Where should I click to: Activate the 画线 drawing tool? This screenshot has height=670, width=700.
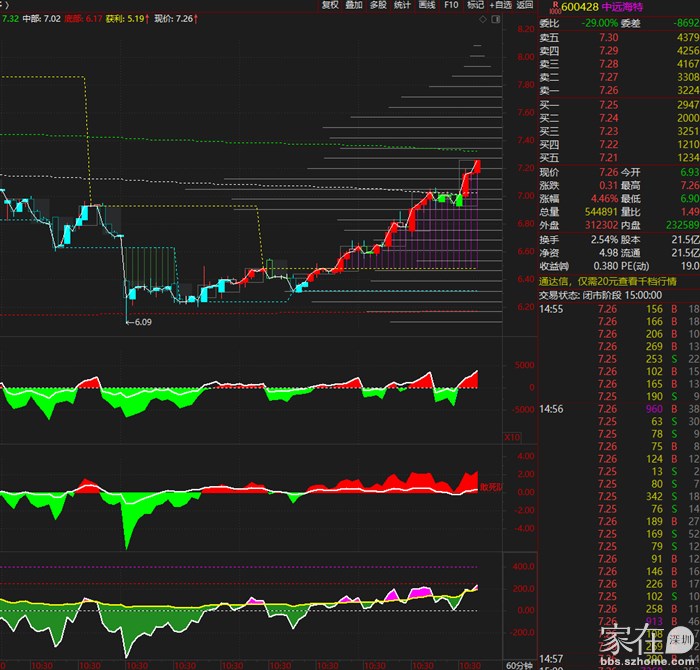point(427,5)
